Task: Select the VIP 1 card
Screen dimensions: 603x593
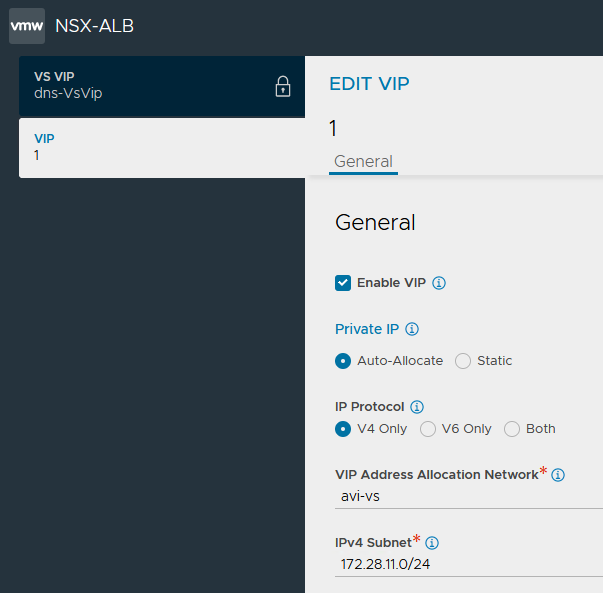Action: tap(162, 148)
